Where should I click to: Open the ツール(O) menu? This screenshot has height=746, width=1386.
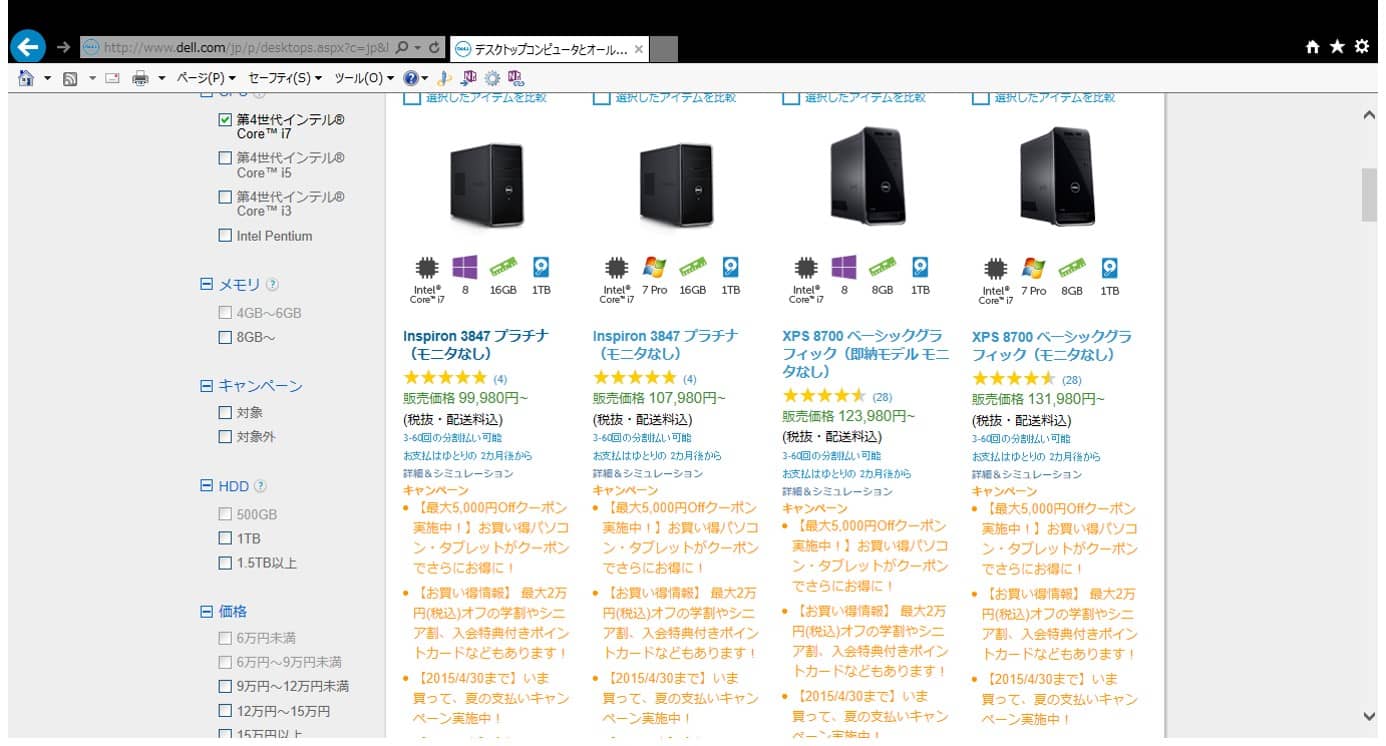click(363, 78)
